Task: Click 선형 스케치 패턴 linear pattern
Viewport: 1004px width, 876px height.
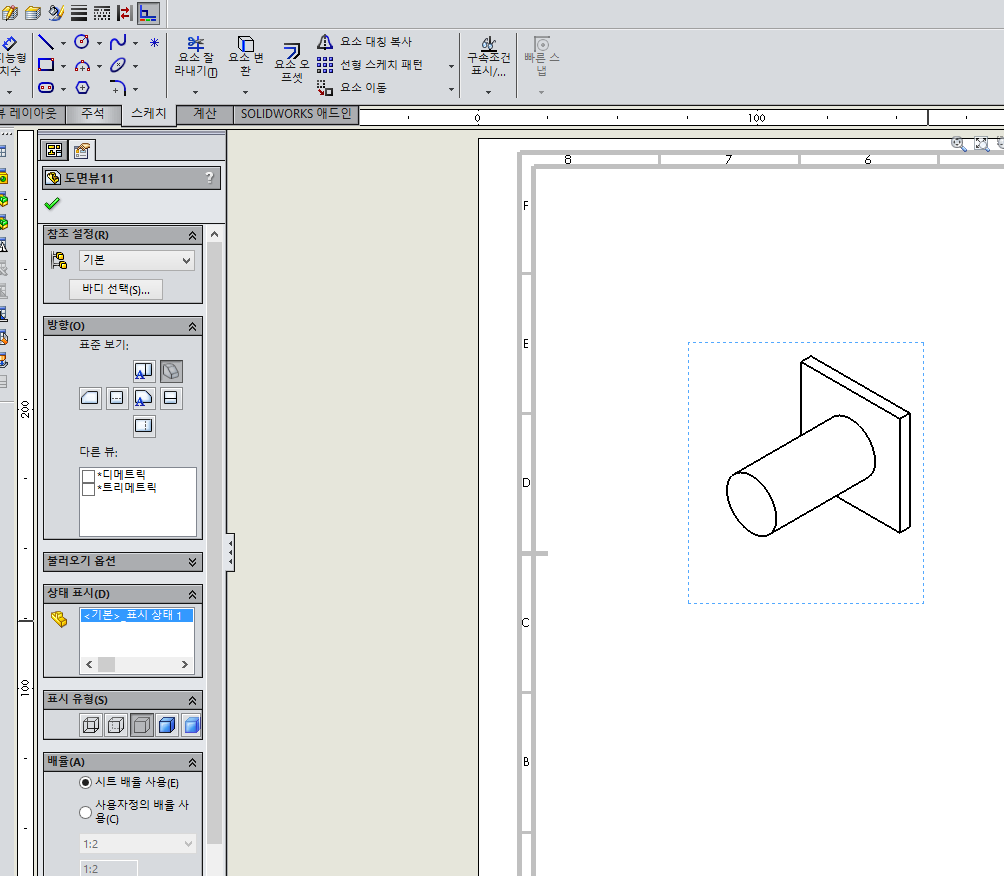Action: coord(371,65)
